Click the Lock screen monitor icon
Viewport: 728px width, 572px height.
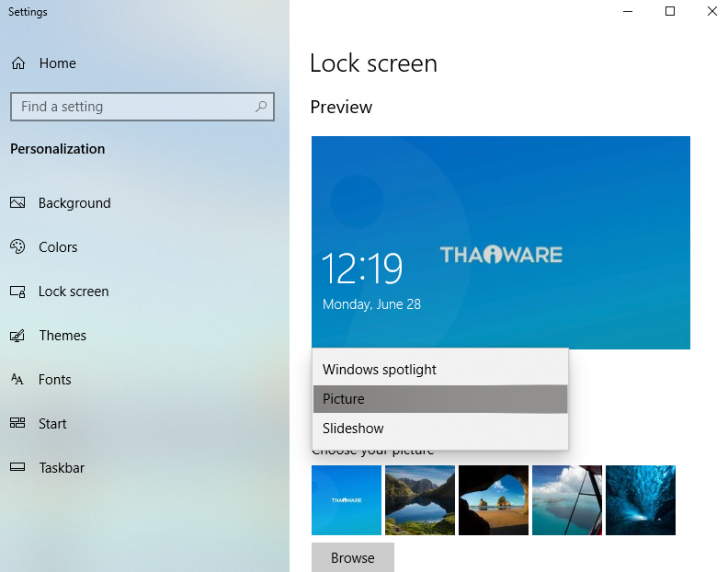(x=18, y=292)
